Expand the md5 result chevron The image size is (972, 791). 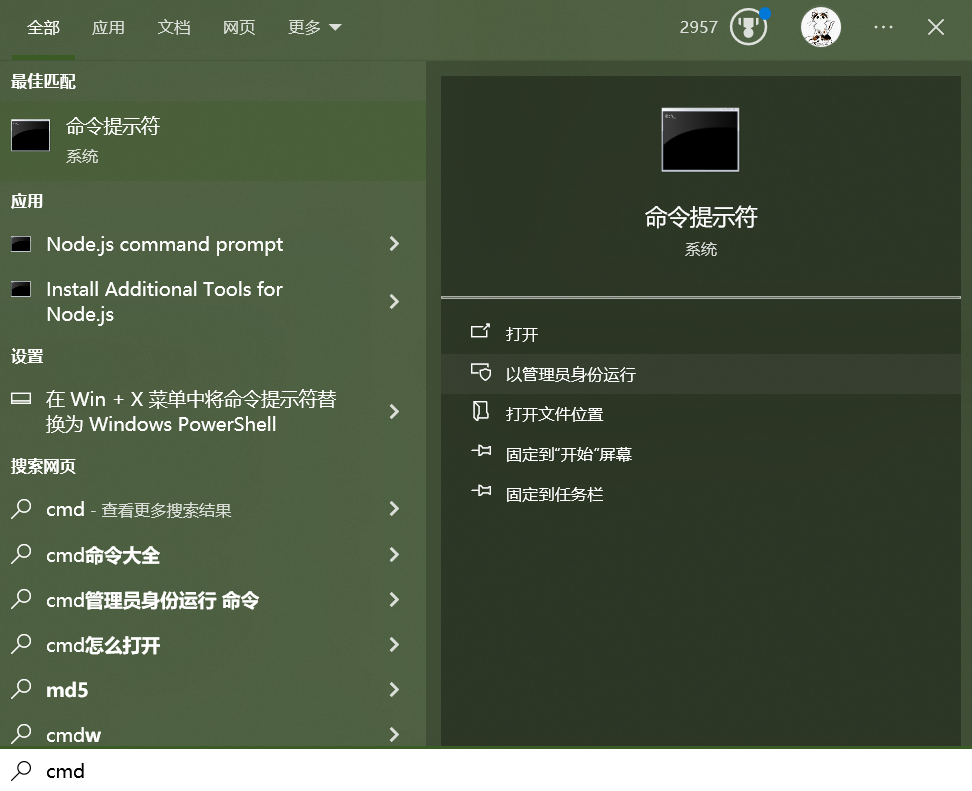[x=394, y=689]
